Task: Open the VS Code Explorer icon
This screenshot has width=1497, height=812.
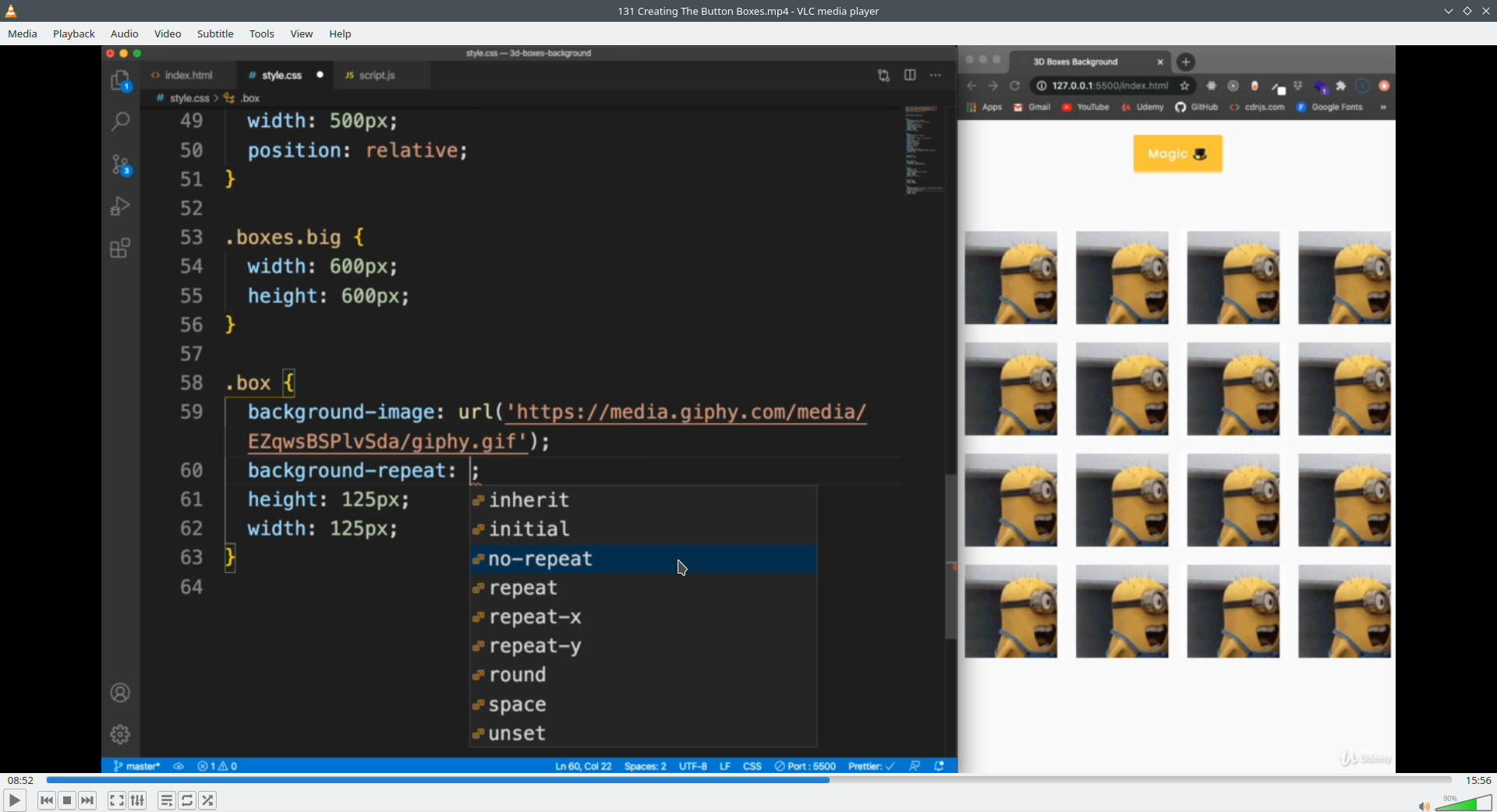Action: [120, 80]
